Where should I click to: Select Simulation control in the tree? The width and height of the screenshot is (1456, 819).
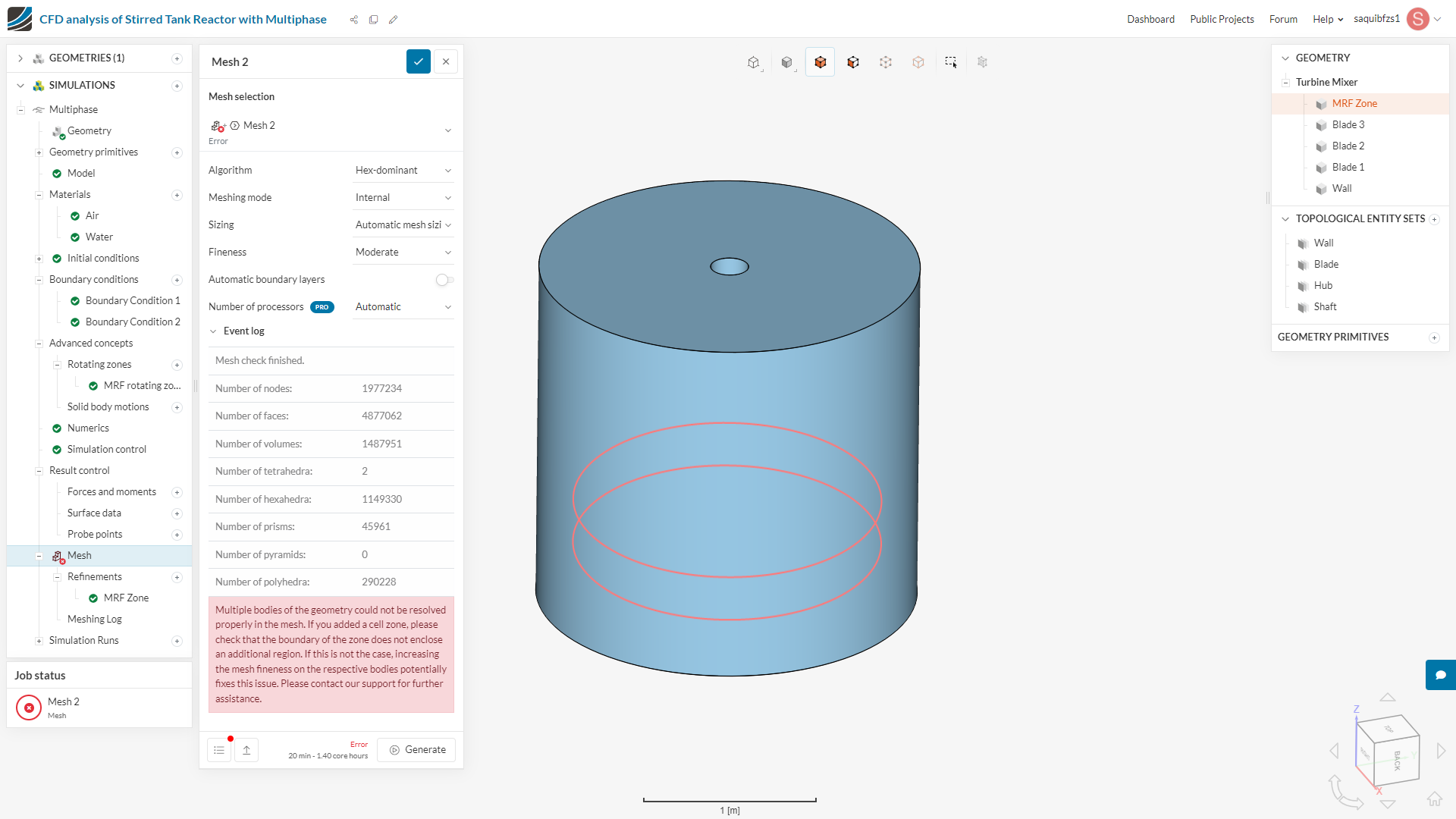(x=106, y=450)
